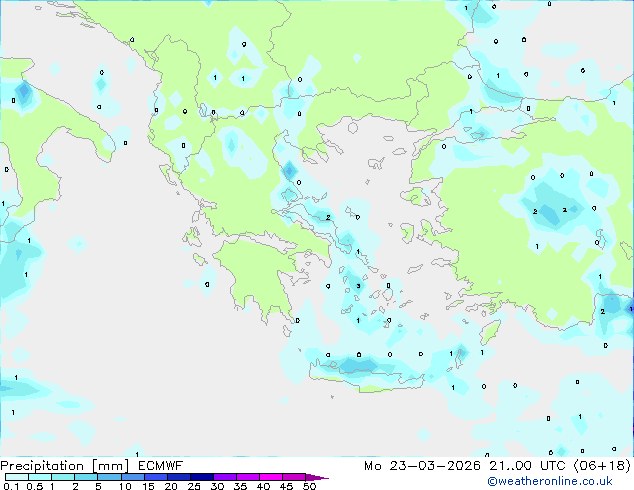Click the 0.5–1 mm legend color box
Viewport: 634px width, 490px height.
40,477
